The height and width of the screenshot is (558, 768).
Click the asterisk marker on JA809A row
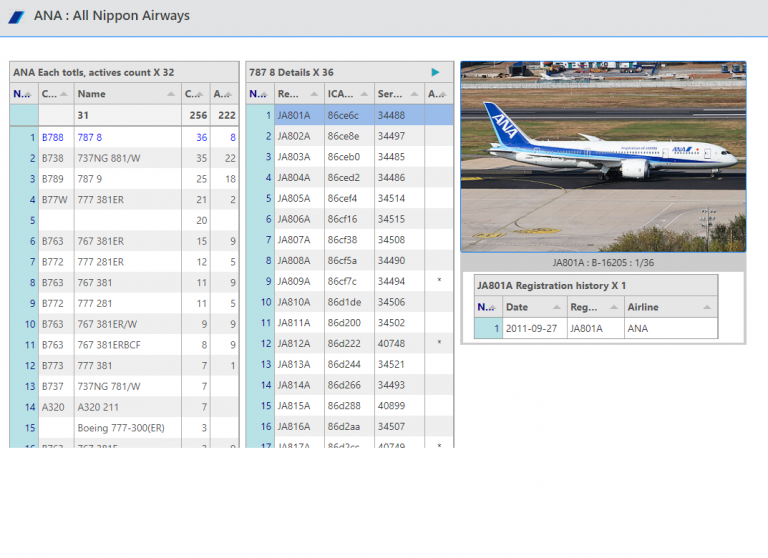[438, 281]
